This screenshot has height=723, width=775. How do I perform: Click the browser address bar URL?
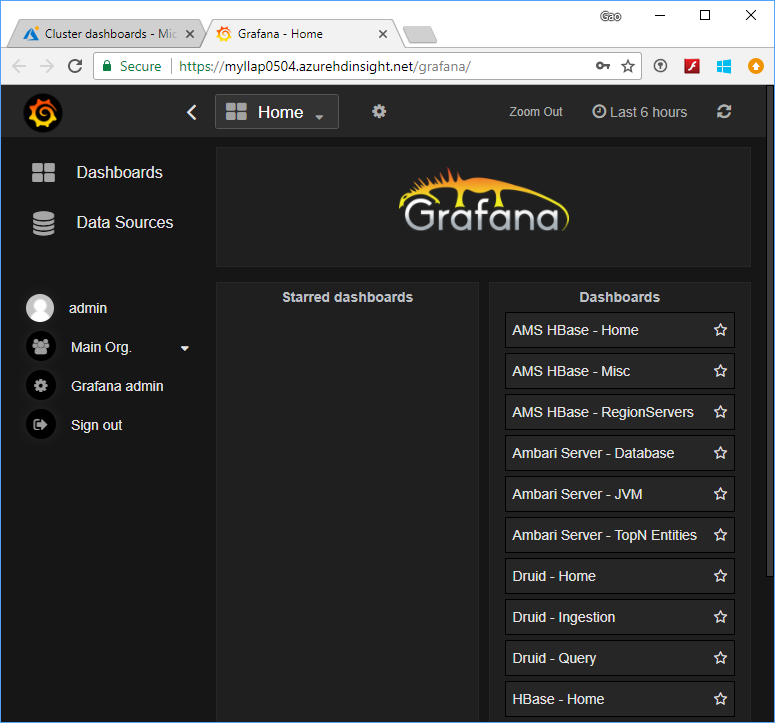pos(325,66)
